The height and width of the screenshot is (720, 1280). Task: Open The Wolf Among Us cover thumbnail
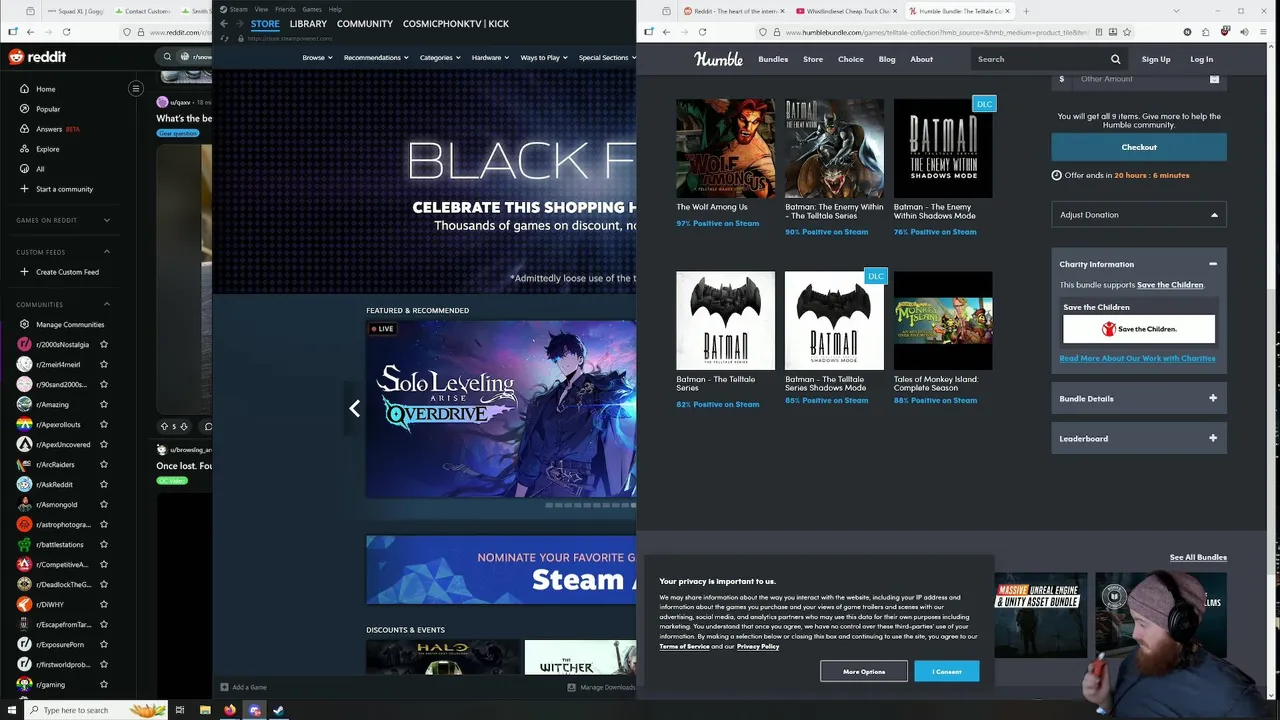point(725,148)
